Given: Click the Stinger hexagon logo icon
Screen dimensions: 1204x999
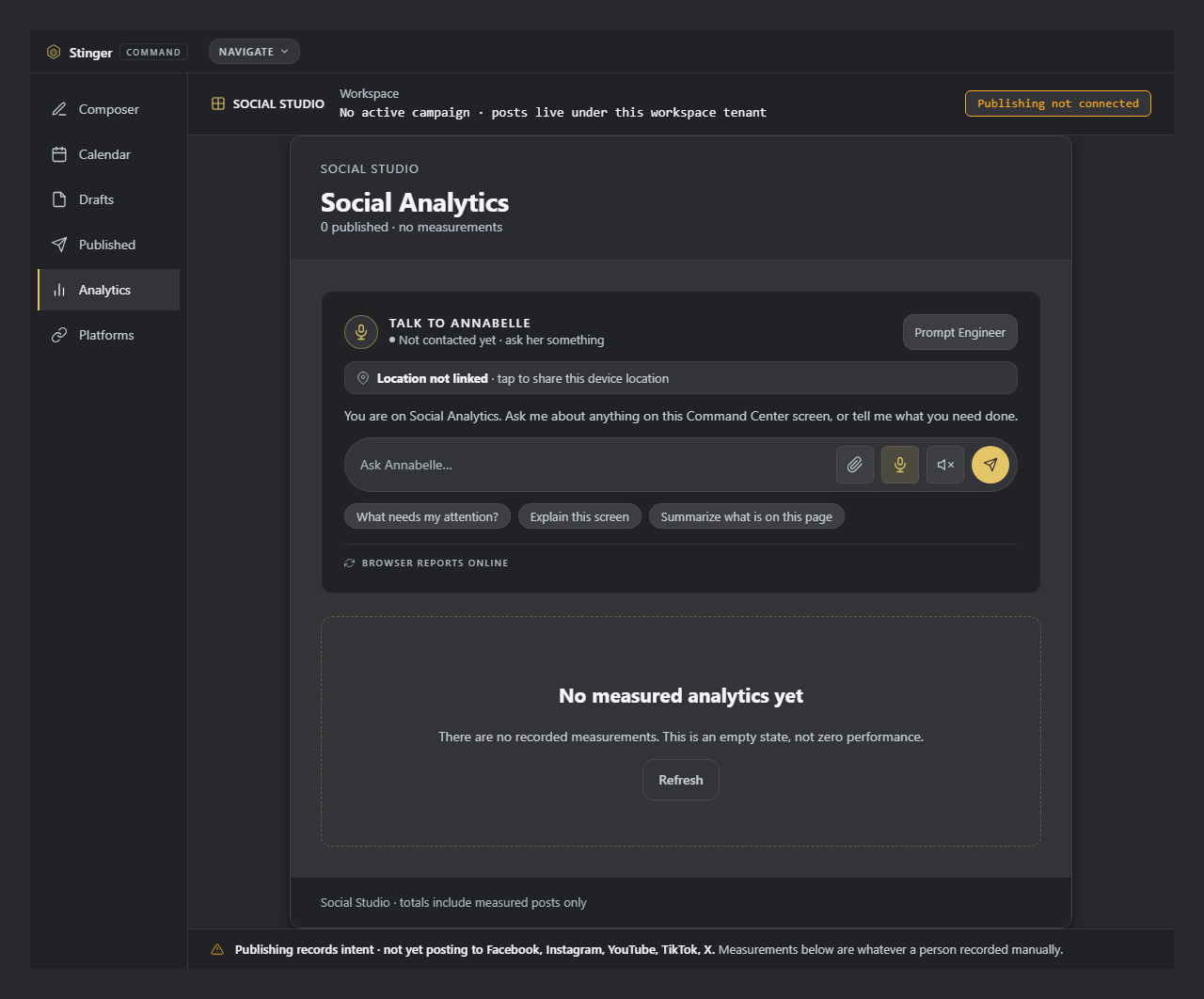Looking at the screenshot, I should pyautogui.click(x=54, y=52).
